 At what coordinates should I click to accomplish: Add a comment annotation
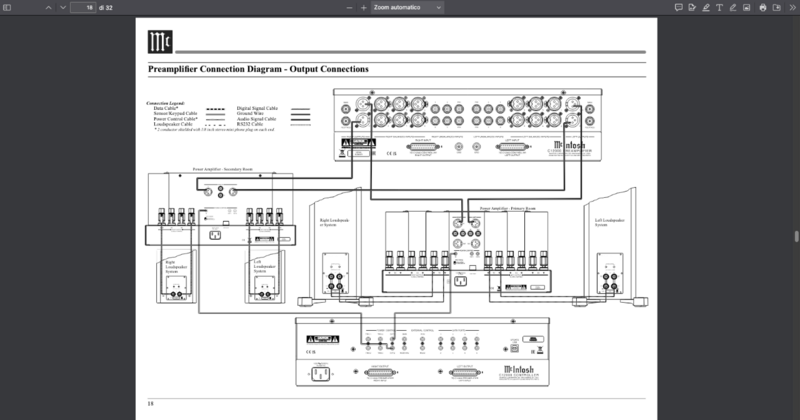pos(679,8)
